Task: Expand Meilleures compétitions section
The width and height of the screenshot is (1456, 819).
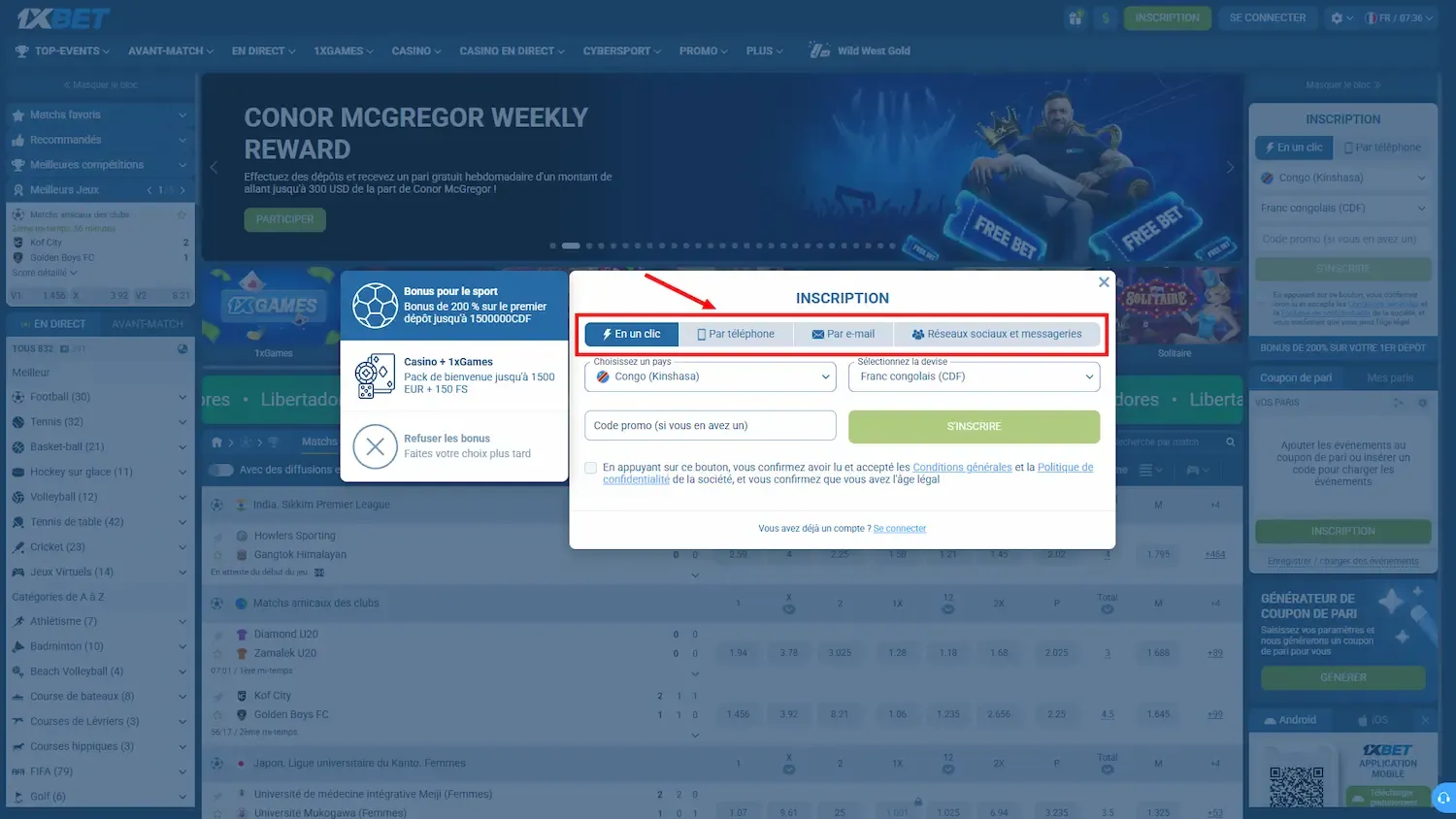Action: (100, 165)
